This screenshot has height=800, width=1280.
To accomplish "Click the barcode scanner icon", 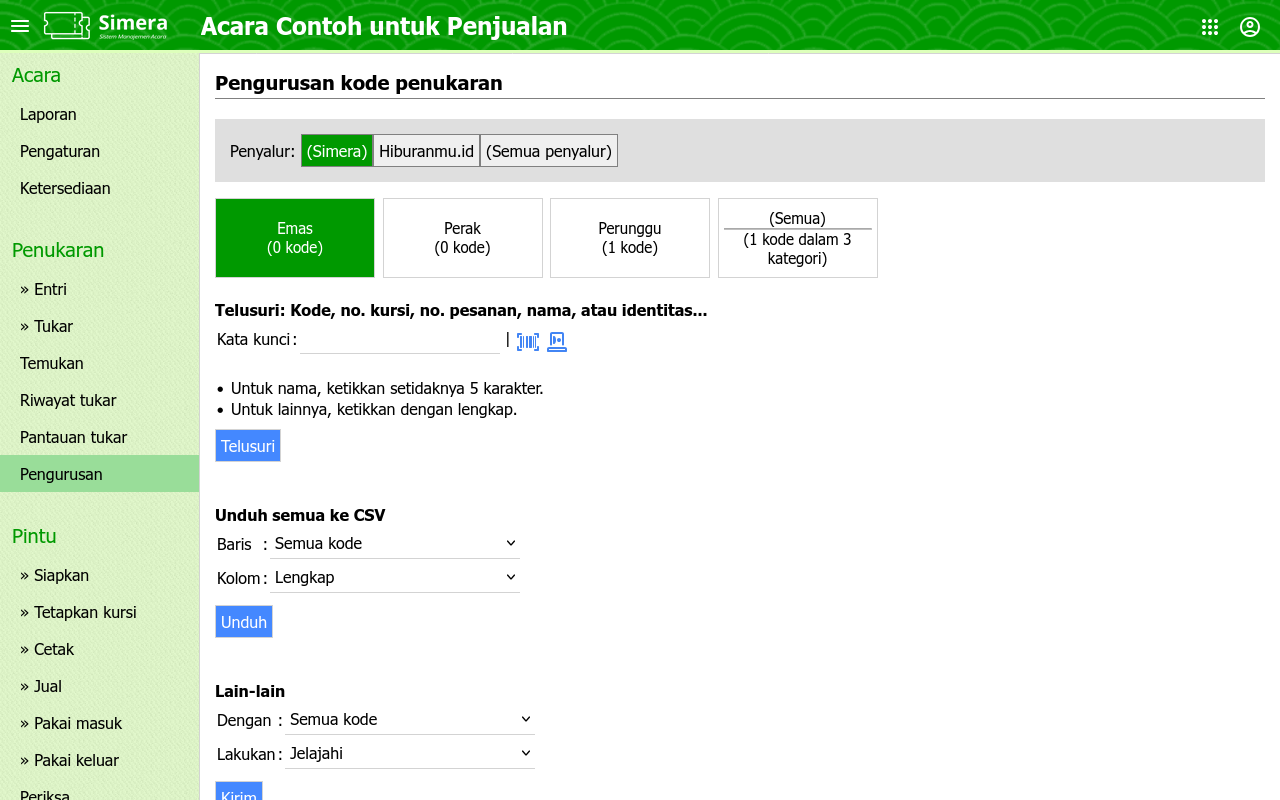I will coord(528,342).
